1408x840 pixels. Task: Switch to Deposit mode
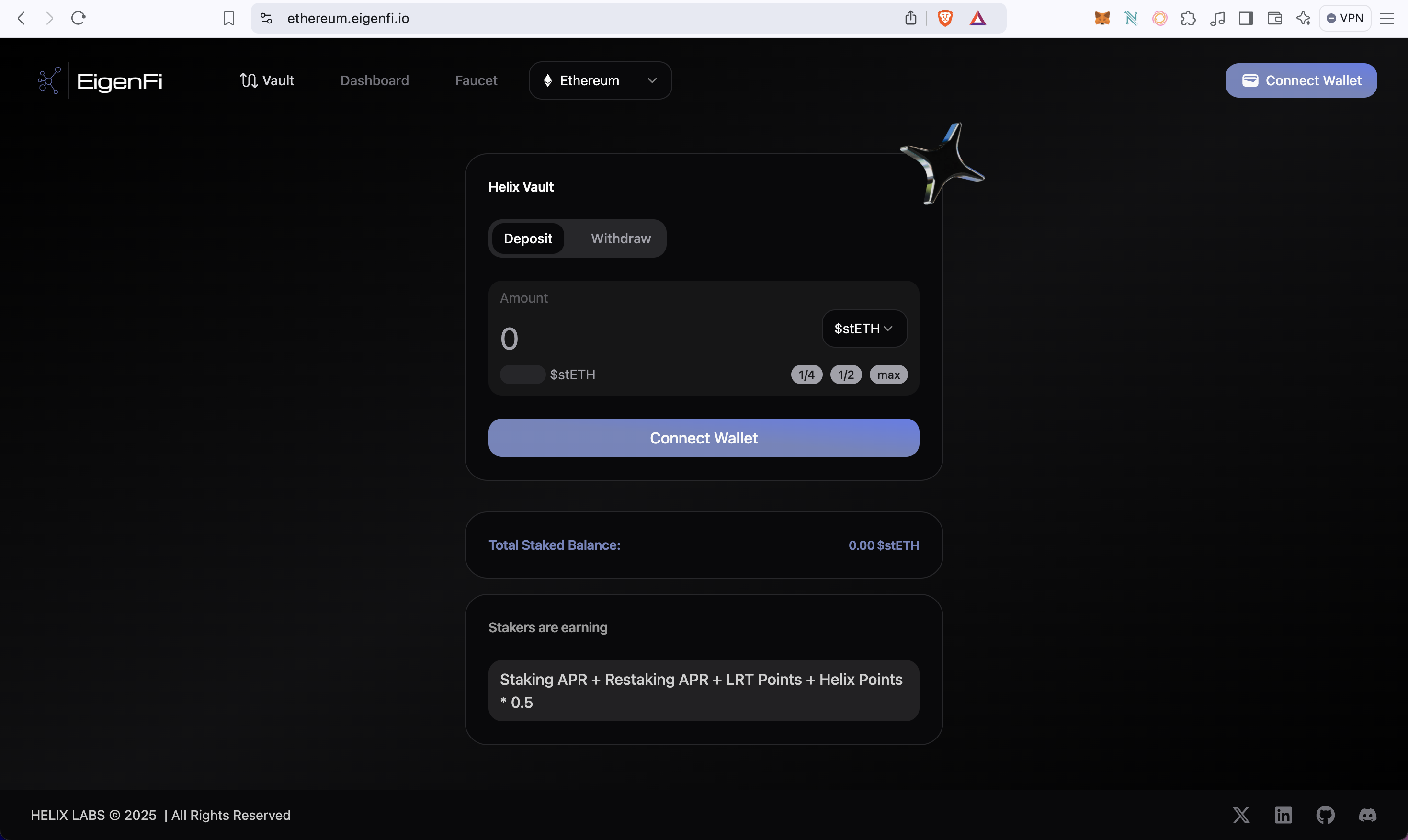click(527, 239)
